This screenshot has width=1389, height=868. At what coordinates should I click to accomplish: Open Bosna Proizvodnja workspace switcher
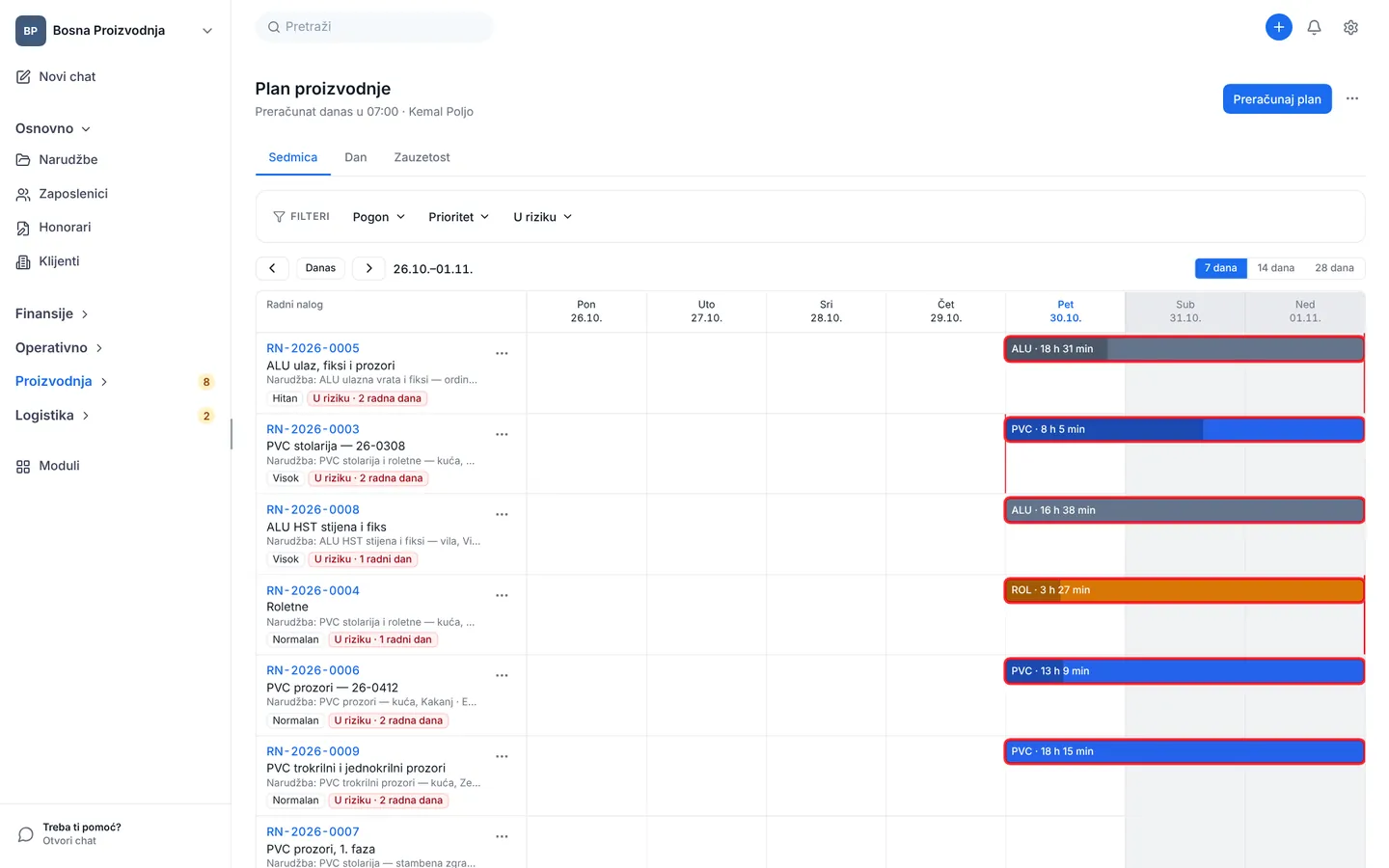coord(115,31)
